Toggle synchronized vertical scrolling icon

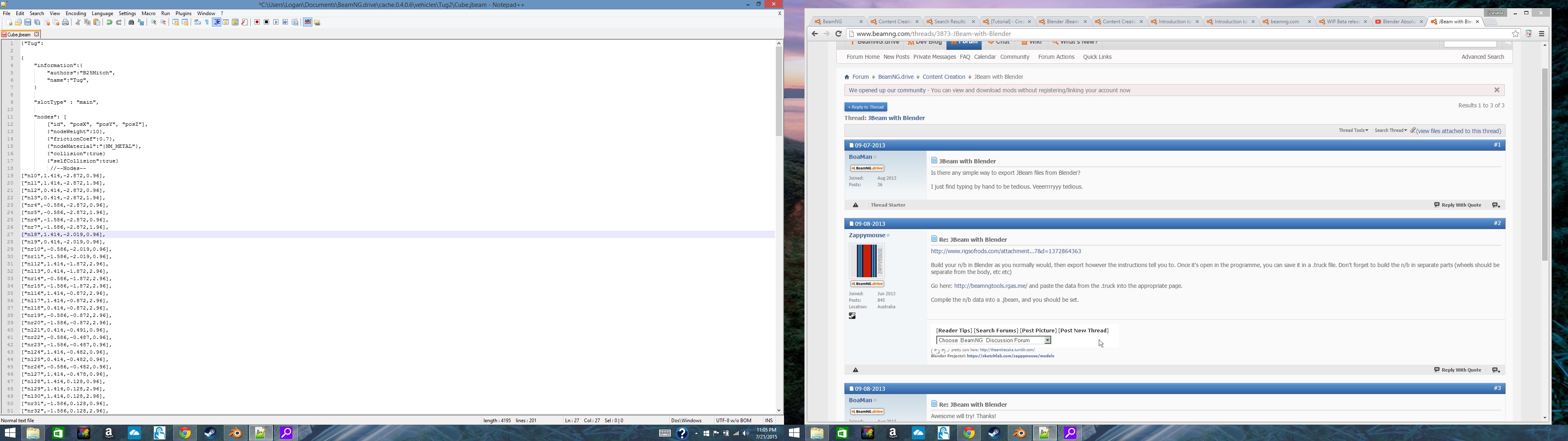(x=176, y=22)
